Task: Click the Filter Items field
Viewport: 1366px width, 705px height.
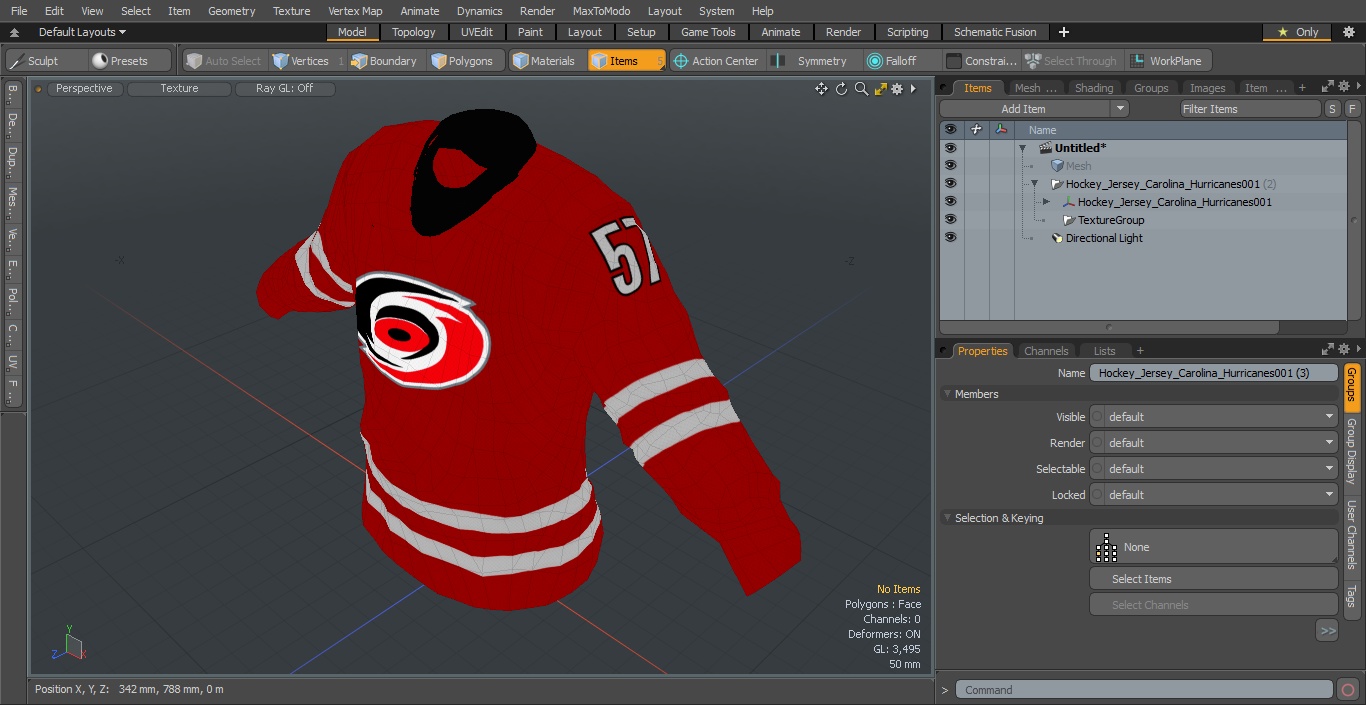Action: [x=1250, y=109]
